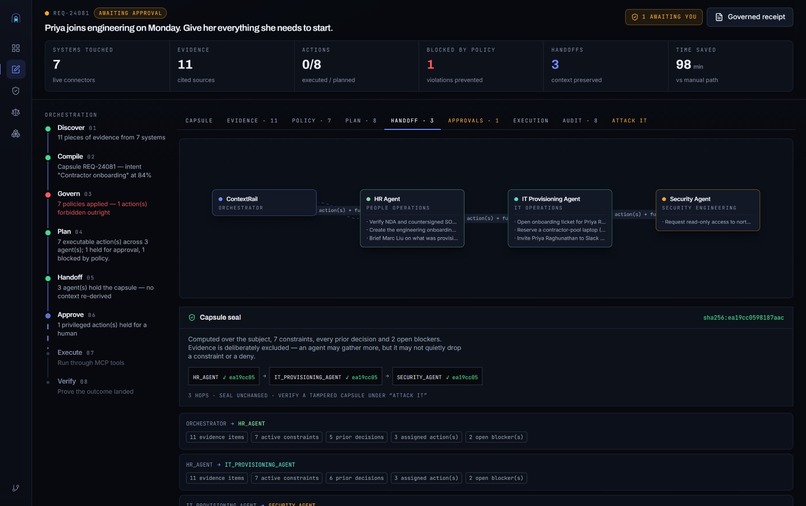806x506 pixels.
Task: Click the Approve step blue status dot
Action: pos(48,315)
